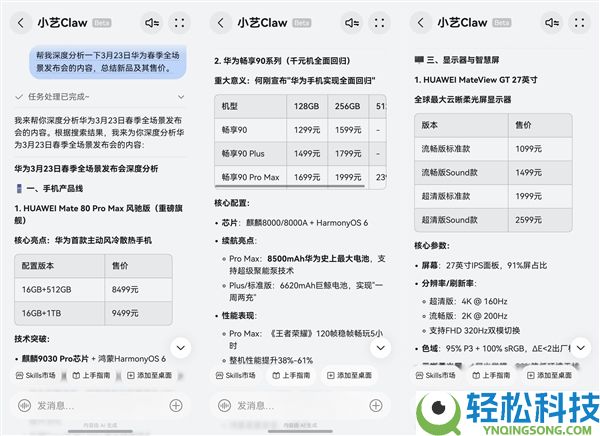Image resolution: width=600 pixels, height=436 pixels.
Task: Open Skills市场 chip in middle panel
Action: click(236, 376)
